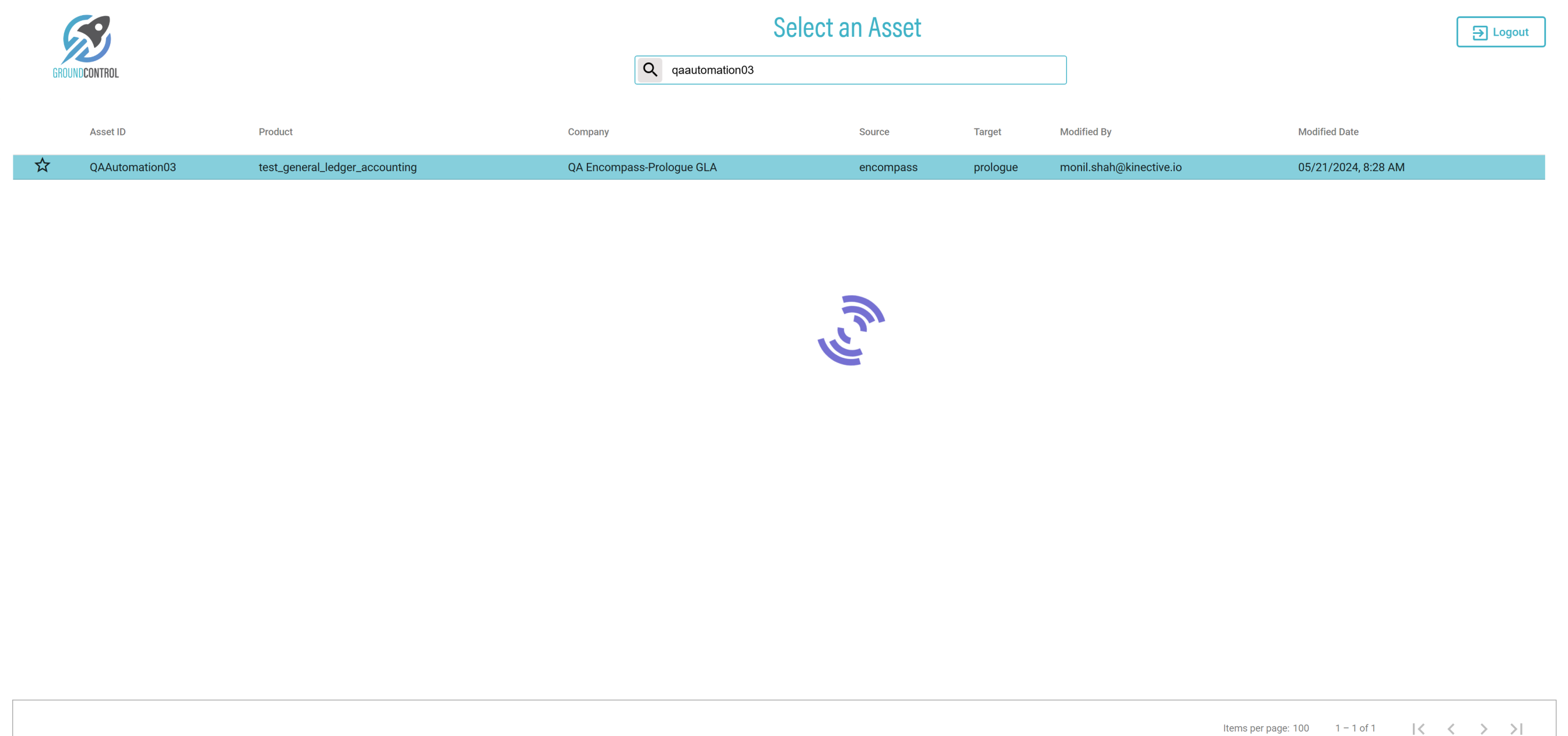Sort by Source column header
The height and width of the screenshot is (736, 1568).
coord(873,131)
